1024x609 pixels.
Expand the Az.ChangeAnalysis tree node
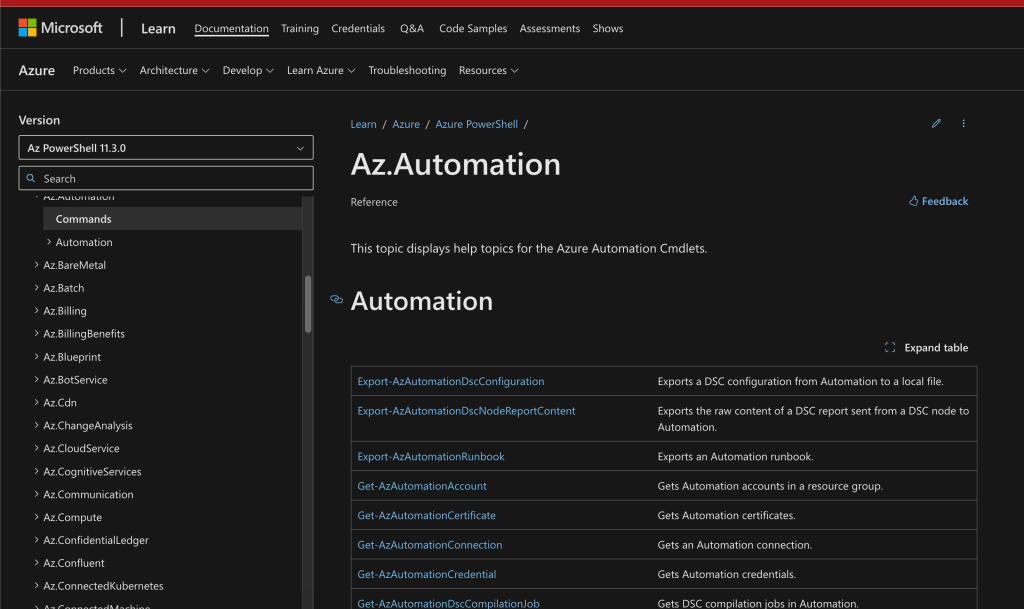(37, 425)
